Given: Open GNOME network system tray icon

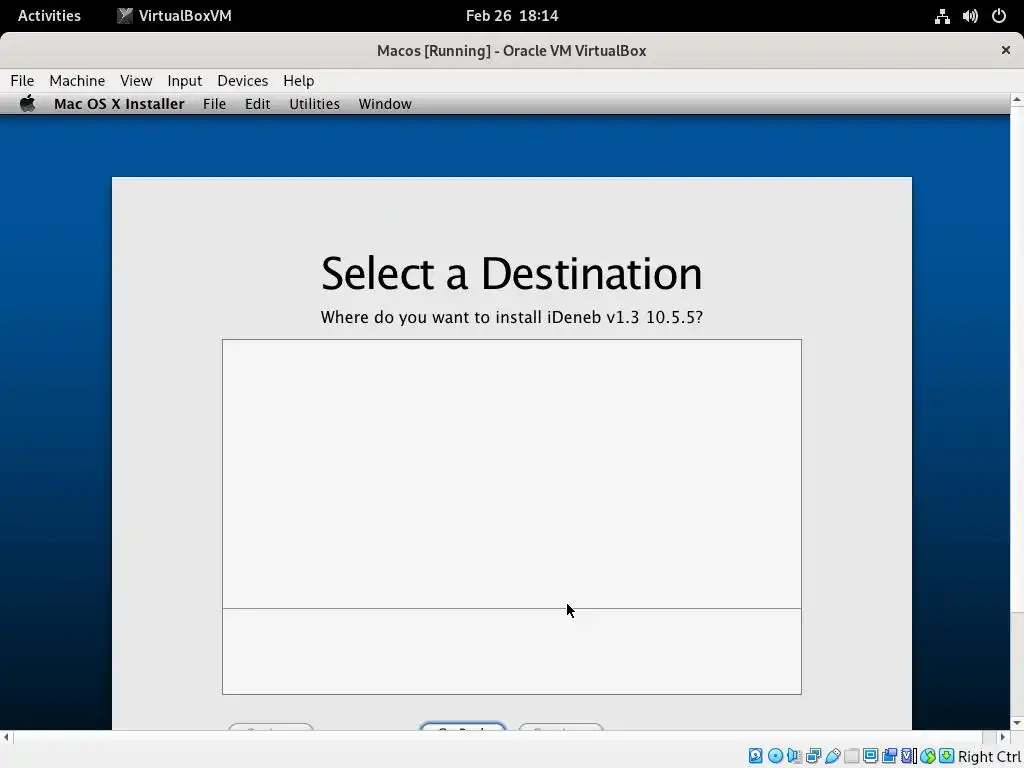Looking at the screenshot, I should pos(942,16).
